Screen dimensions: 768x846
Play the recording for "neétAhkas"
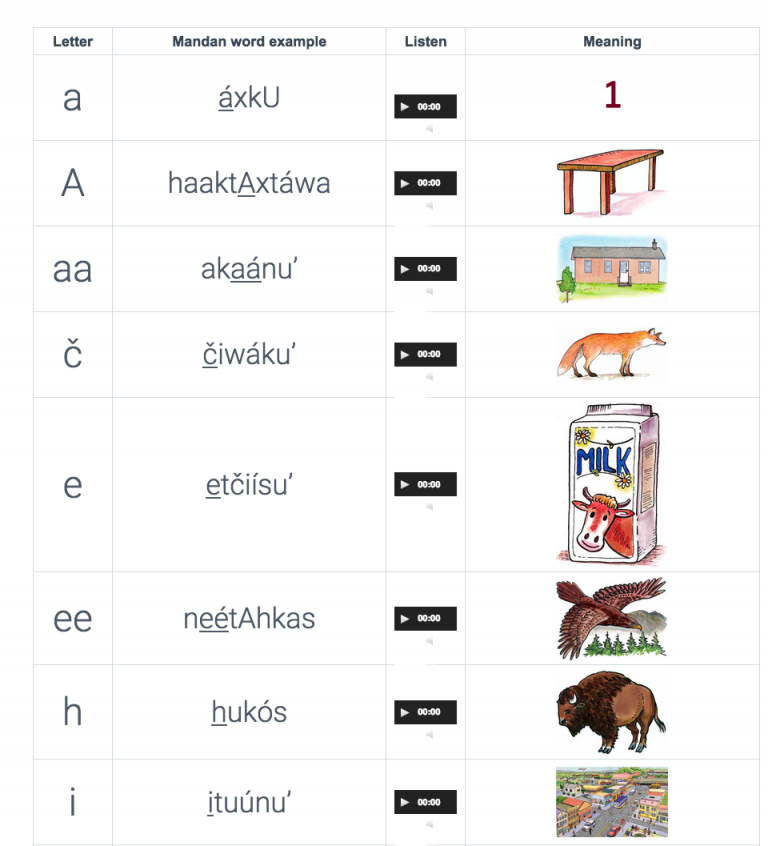(406, 618)
